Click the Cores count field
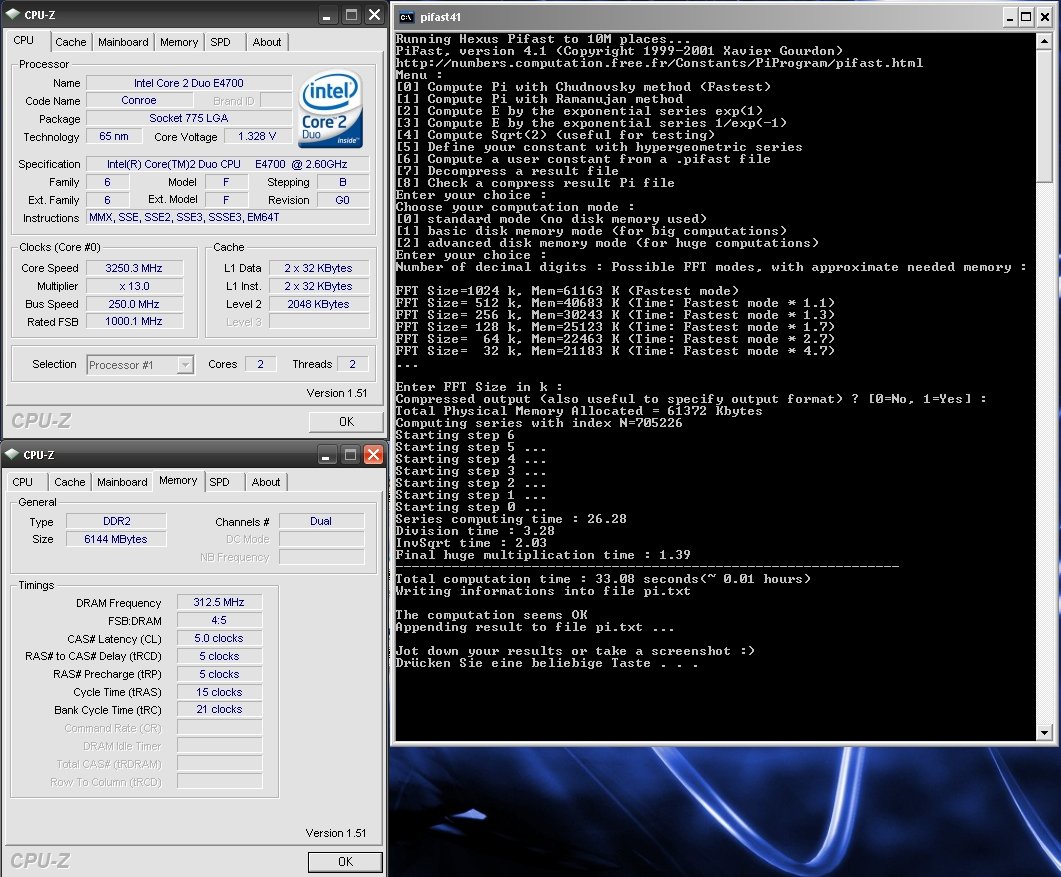1061x877 pixels. (x=260, y=364)
